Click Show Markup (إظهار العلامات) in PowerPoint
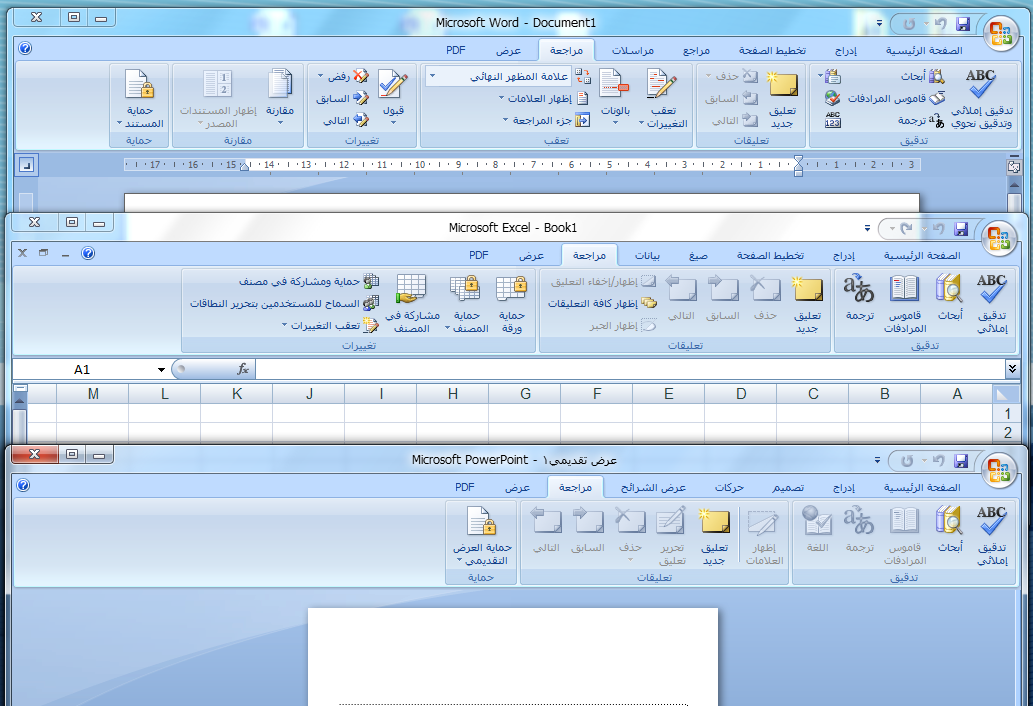Viewport: 1033px width, 706px height. pyautogui.click(x=764, y=535)
